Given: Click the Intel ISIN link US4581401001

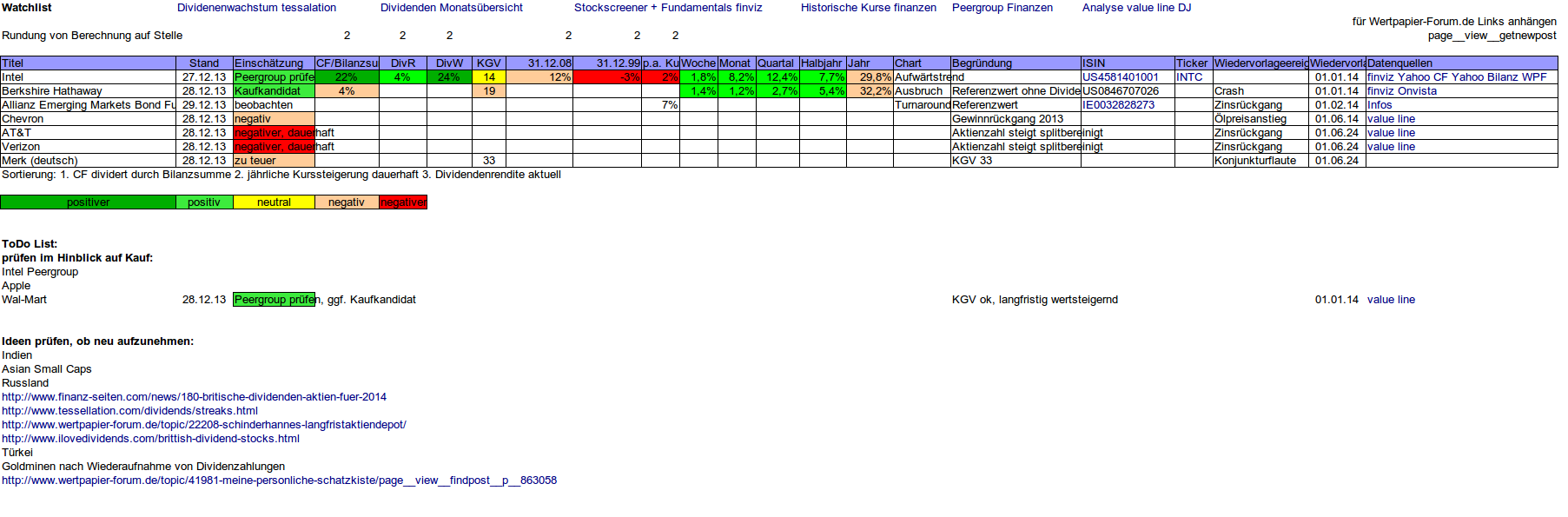Looking at the screenshot, I should (1121, 77).
